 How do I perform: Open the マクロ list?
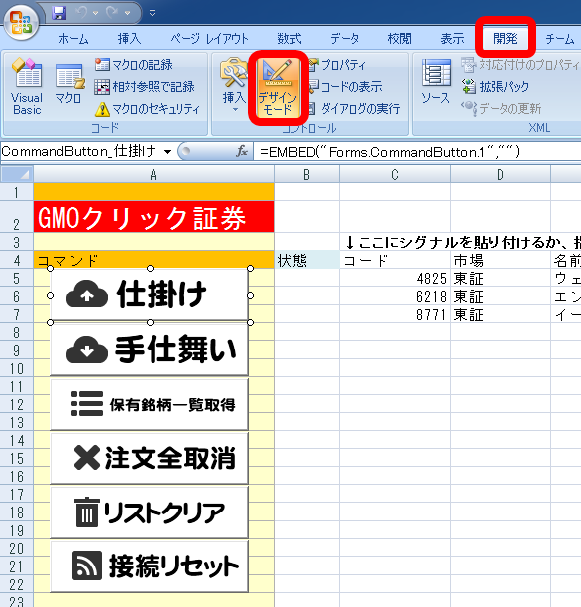pyautogui.click(x=69, y=86)
